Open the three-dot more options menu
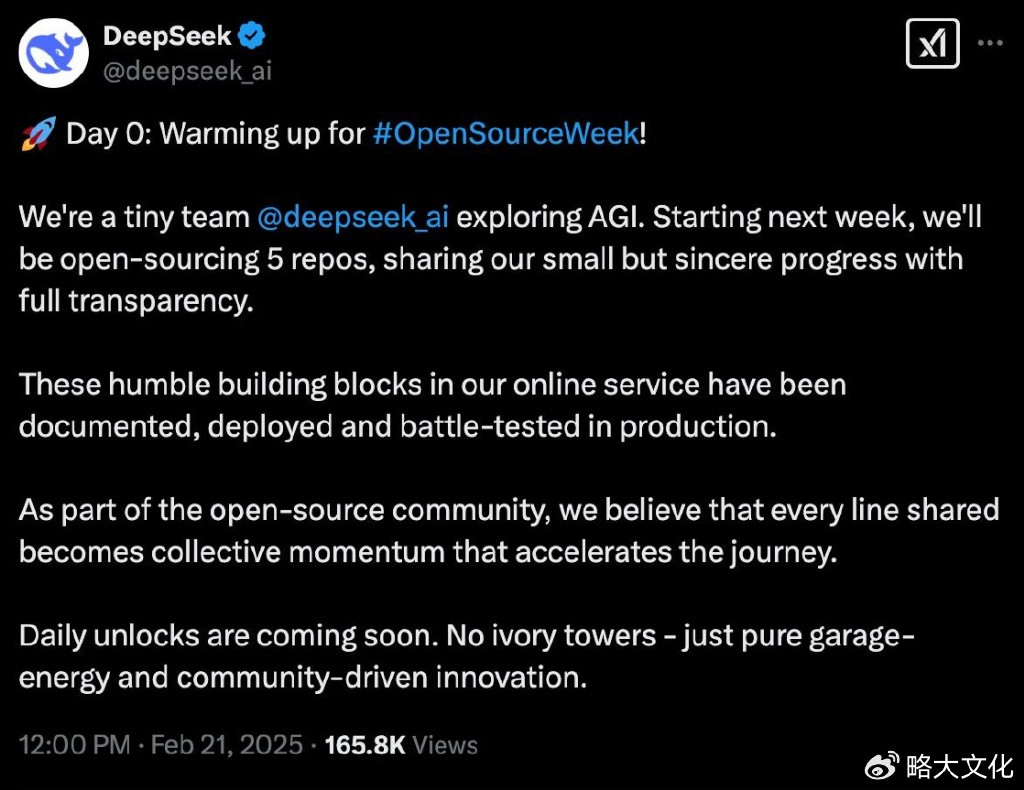The image size is (1024, 790). pos(990,43)
